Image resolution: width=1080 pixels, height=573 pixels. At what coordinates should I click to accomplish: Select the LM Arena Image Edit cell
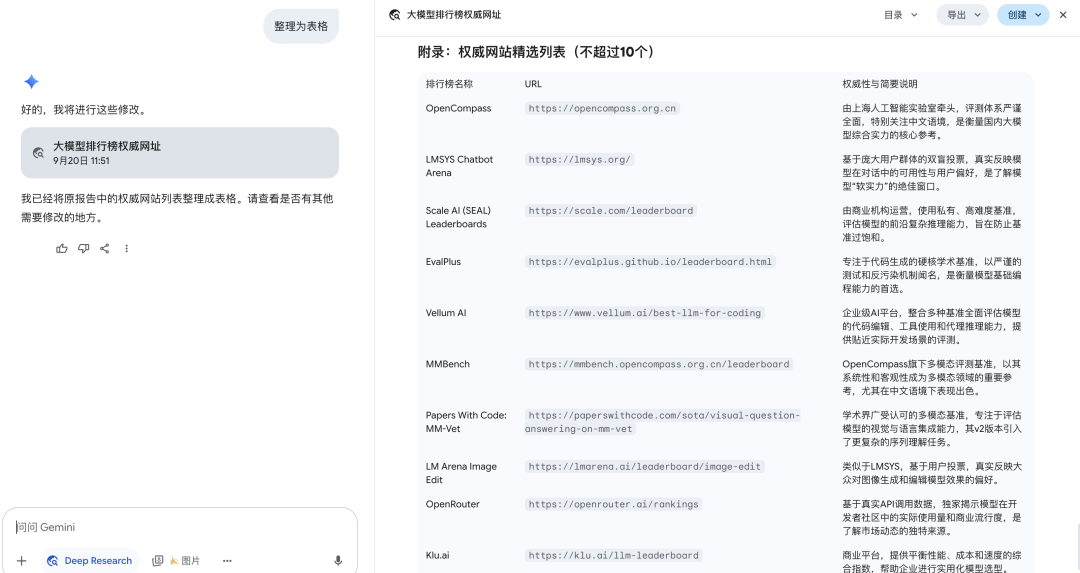point(461,473)
